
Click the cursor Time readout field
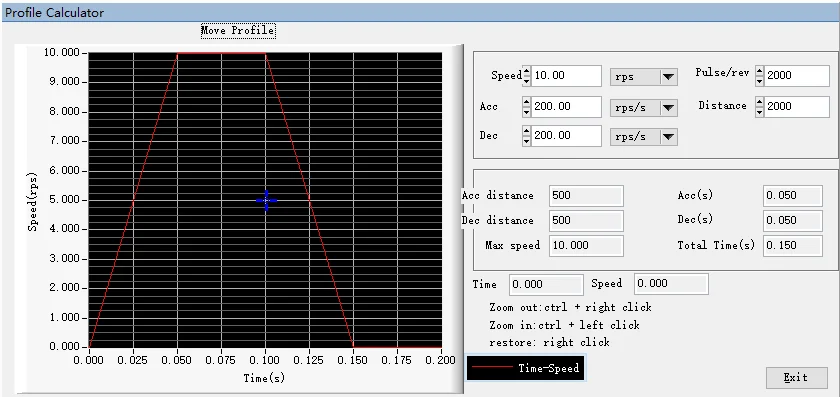546,284
